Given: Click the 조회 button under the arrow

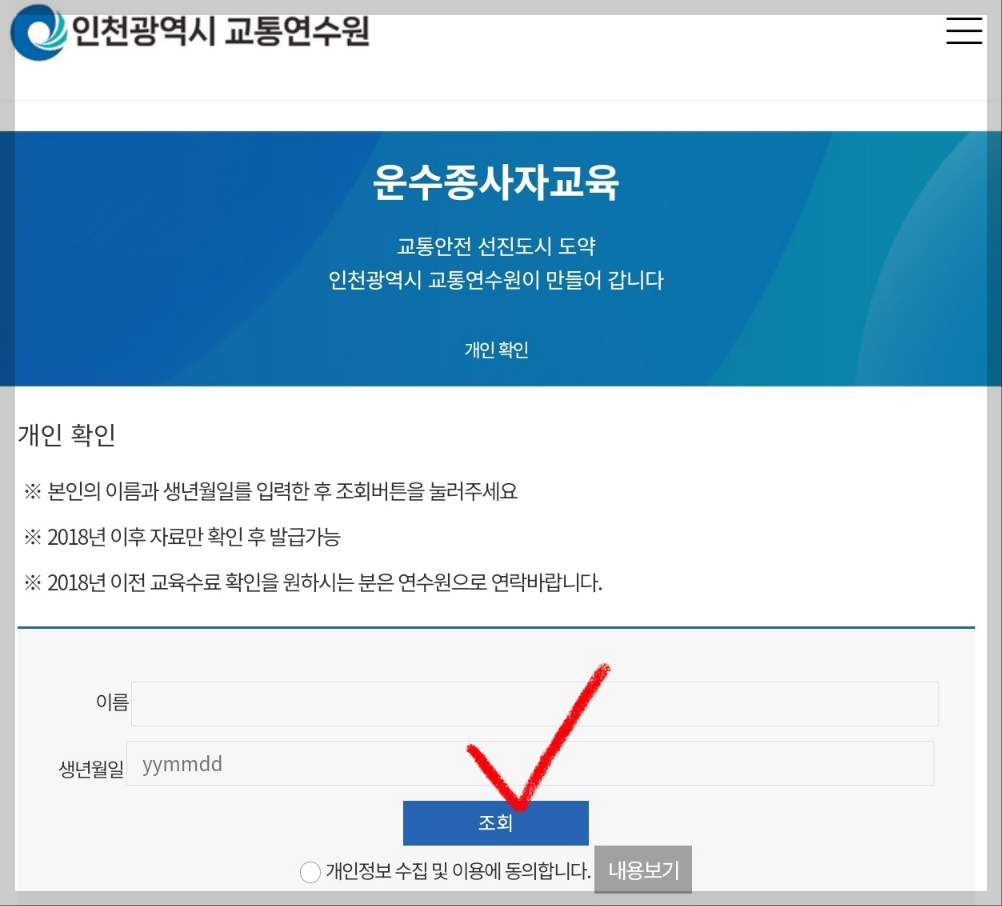Looking at the screenshot, I should pos(496,822).
